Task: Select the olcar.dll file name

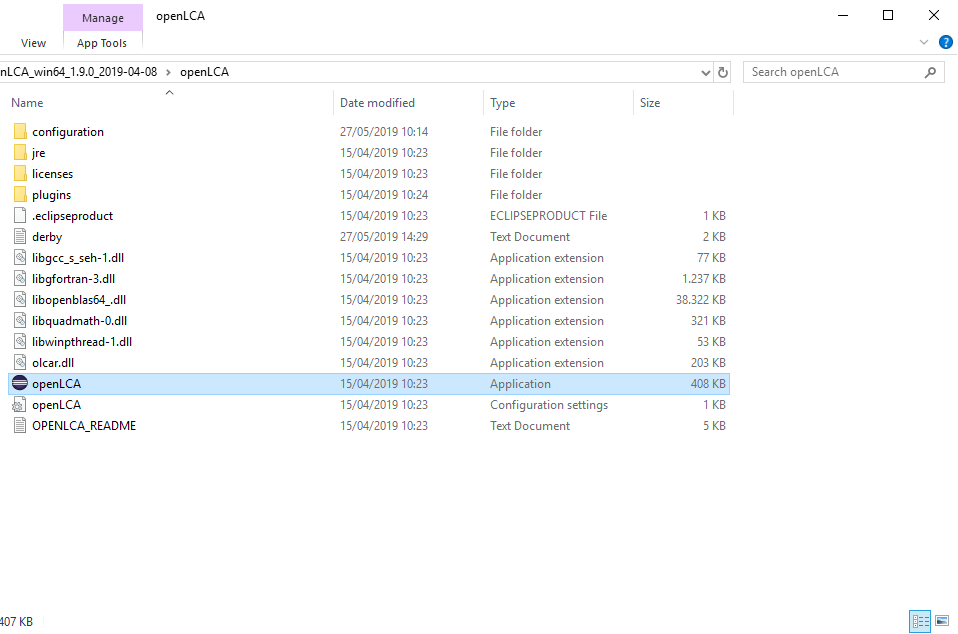Action: (53, 363)
